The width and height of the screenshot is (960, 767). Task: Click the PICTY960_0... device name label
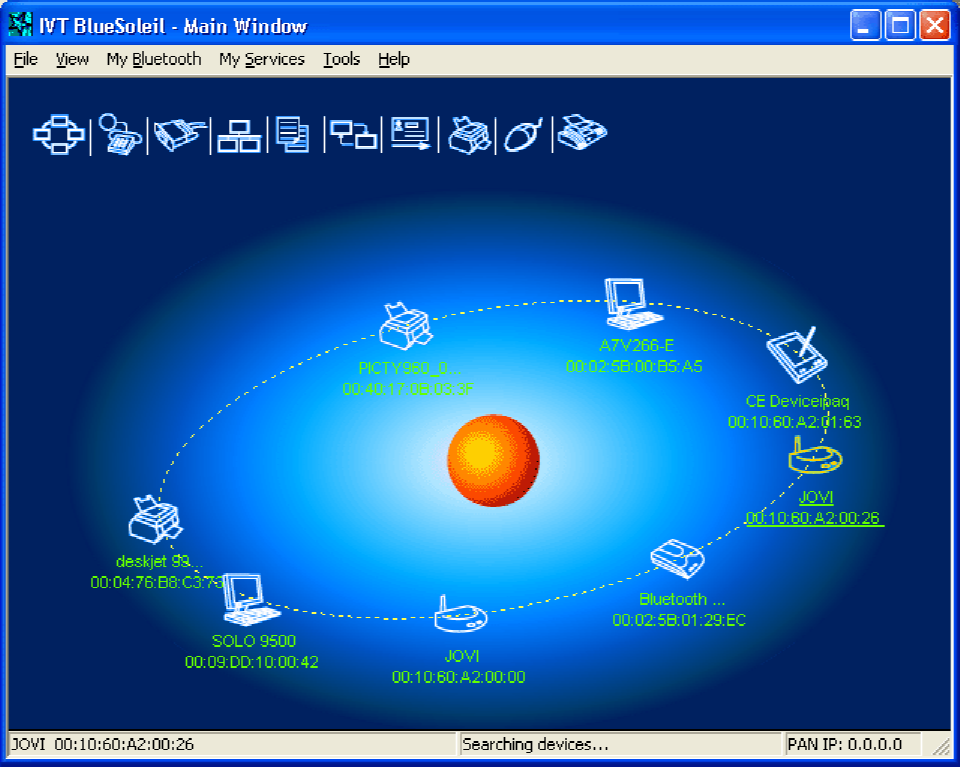(x=409, y=369)
